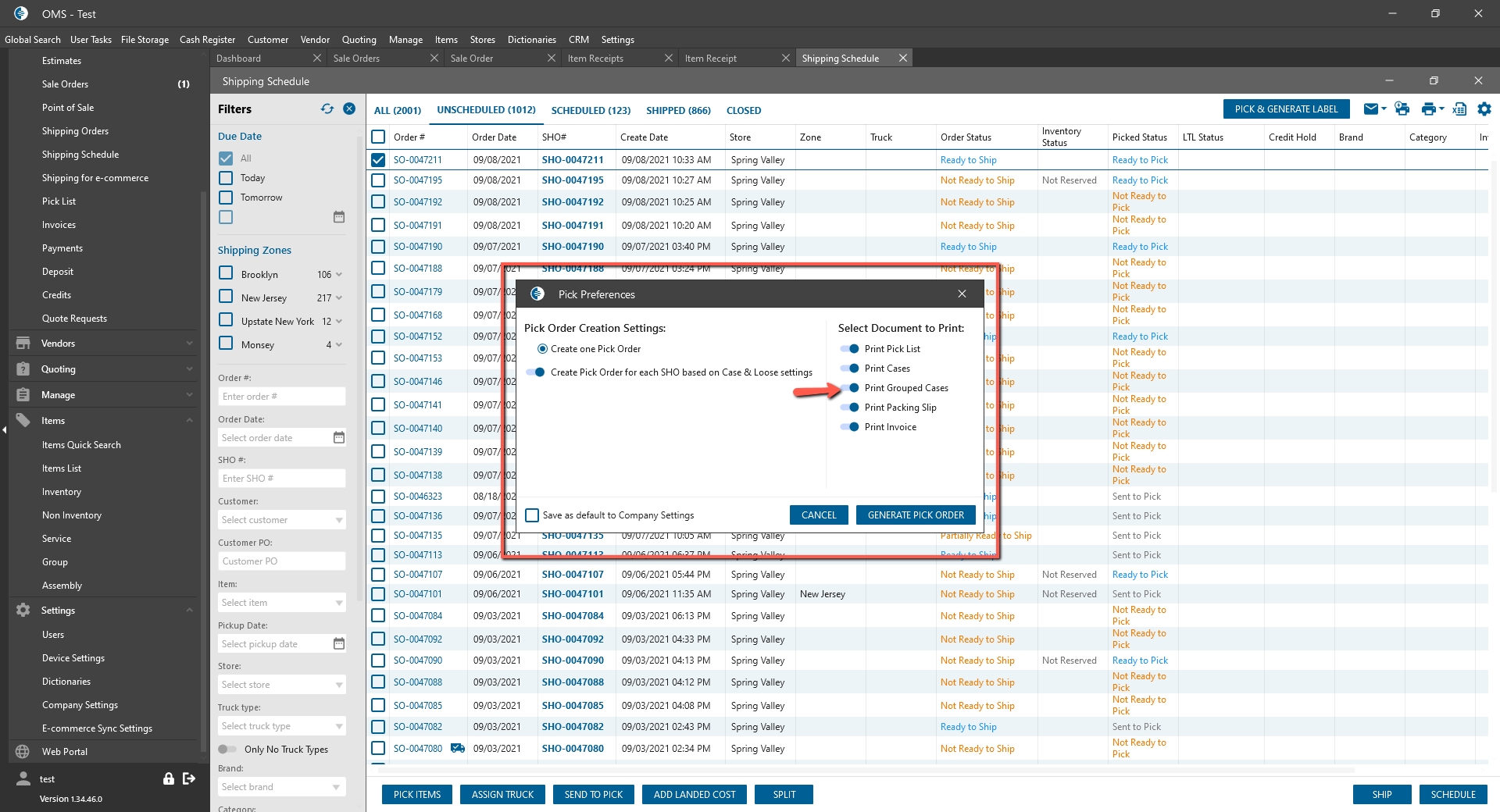Expand the Brooklyn shipping zone
The image size is (1500, 812).
pyautogui.click(x=339, y=275)
